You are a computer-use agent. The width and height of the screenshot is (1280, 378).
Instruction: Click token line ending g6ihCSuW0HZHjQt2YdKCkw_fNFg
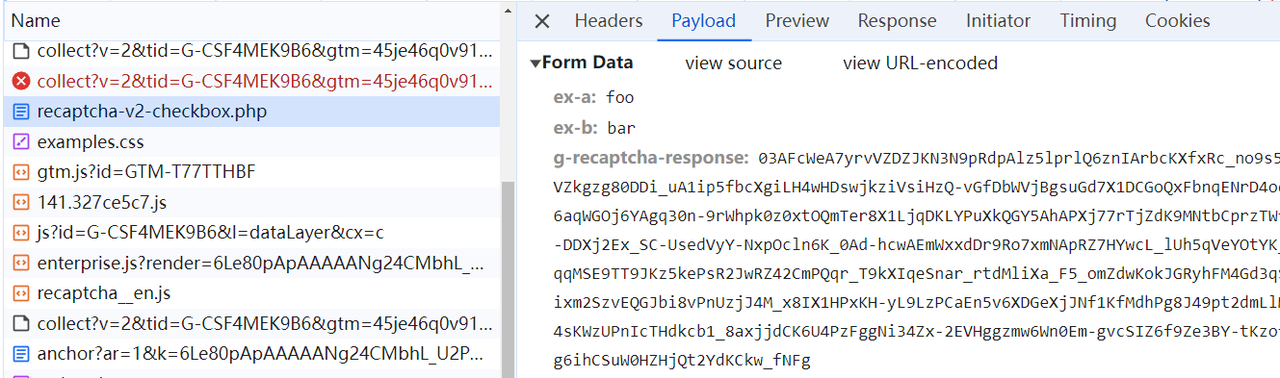pyautogui.click(x=682, y=360)
